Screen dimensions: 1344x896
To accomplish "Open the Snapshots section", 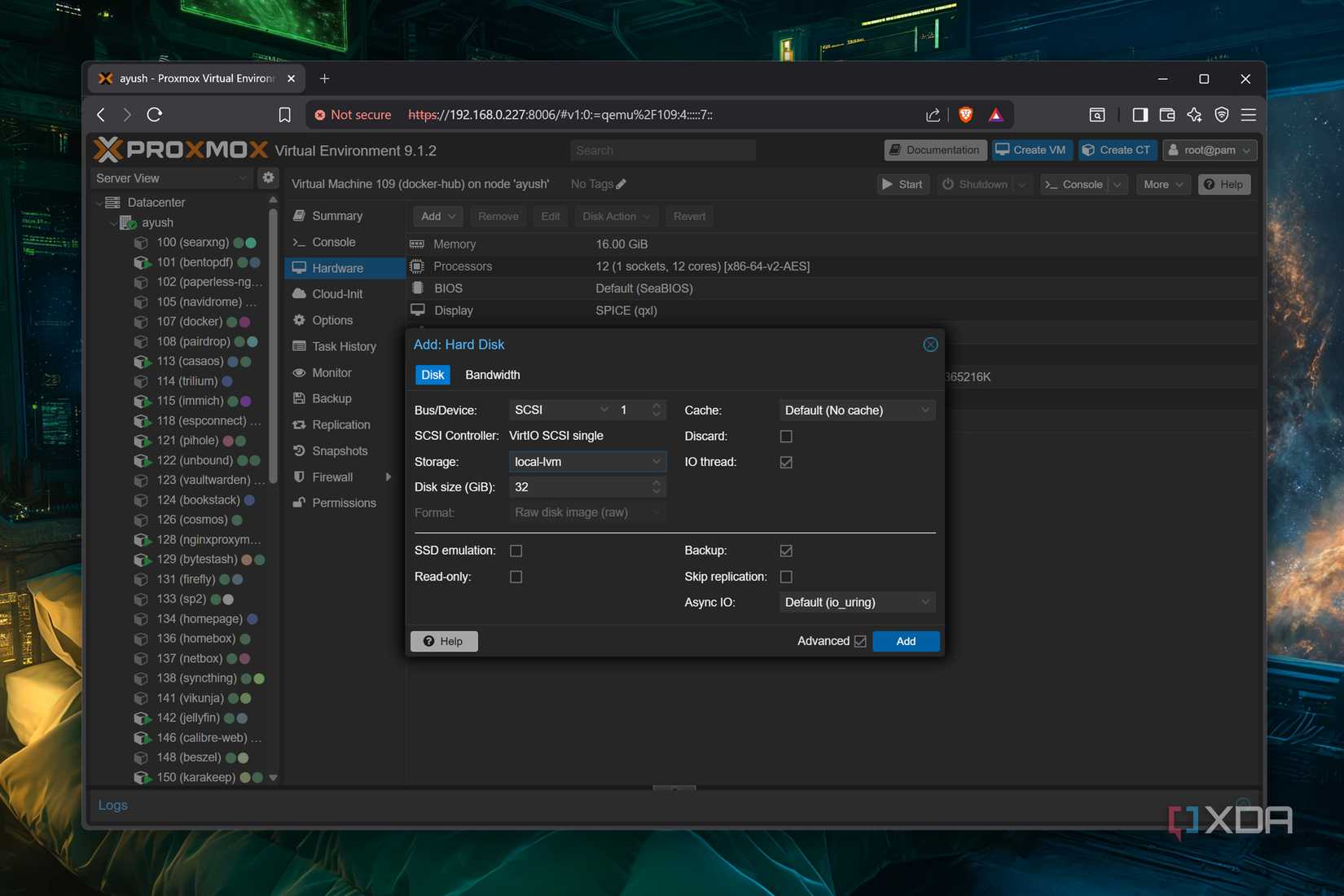I will (345, 450).
